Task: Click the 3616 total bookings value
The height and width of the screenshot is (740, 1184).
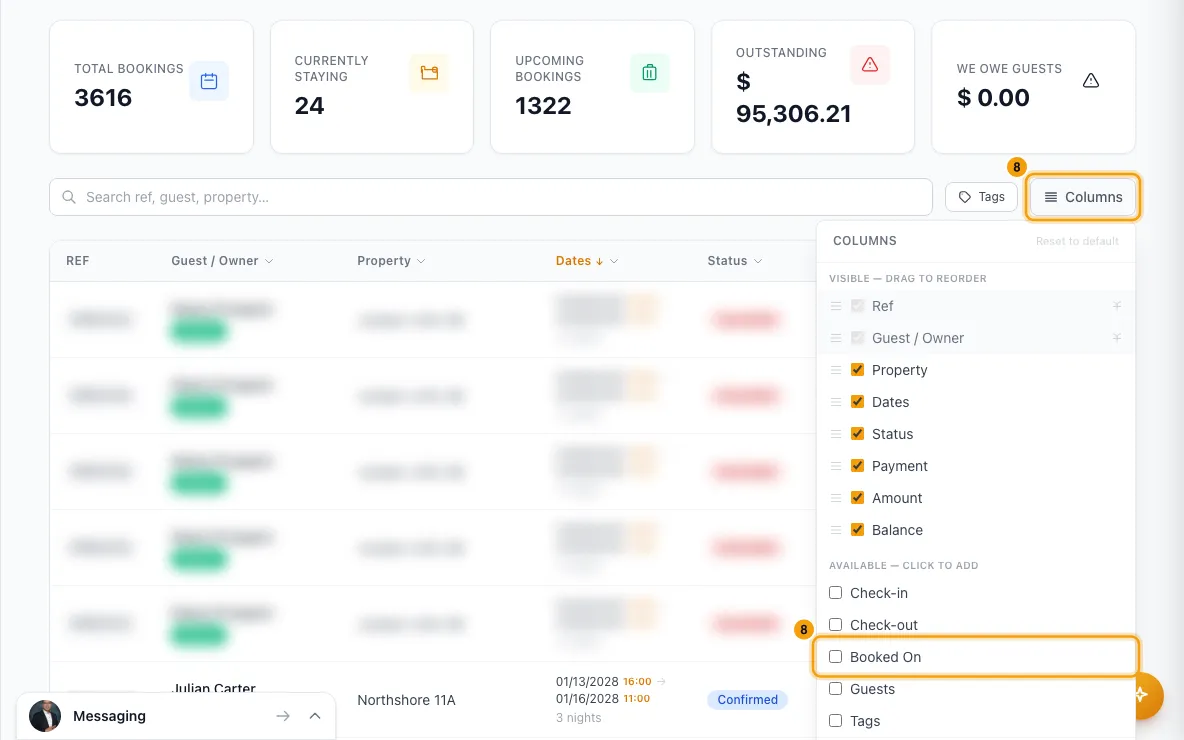Action: pos(103,97)
